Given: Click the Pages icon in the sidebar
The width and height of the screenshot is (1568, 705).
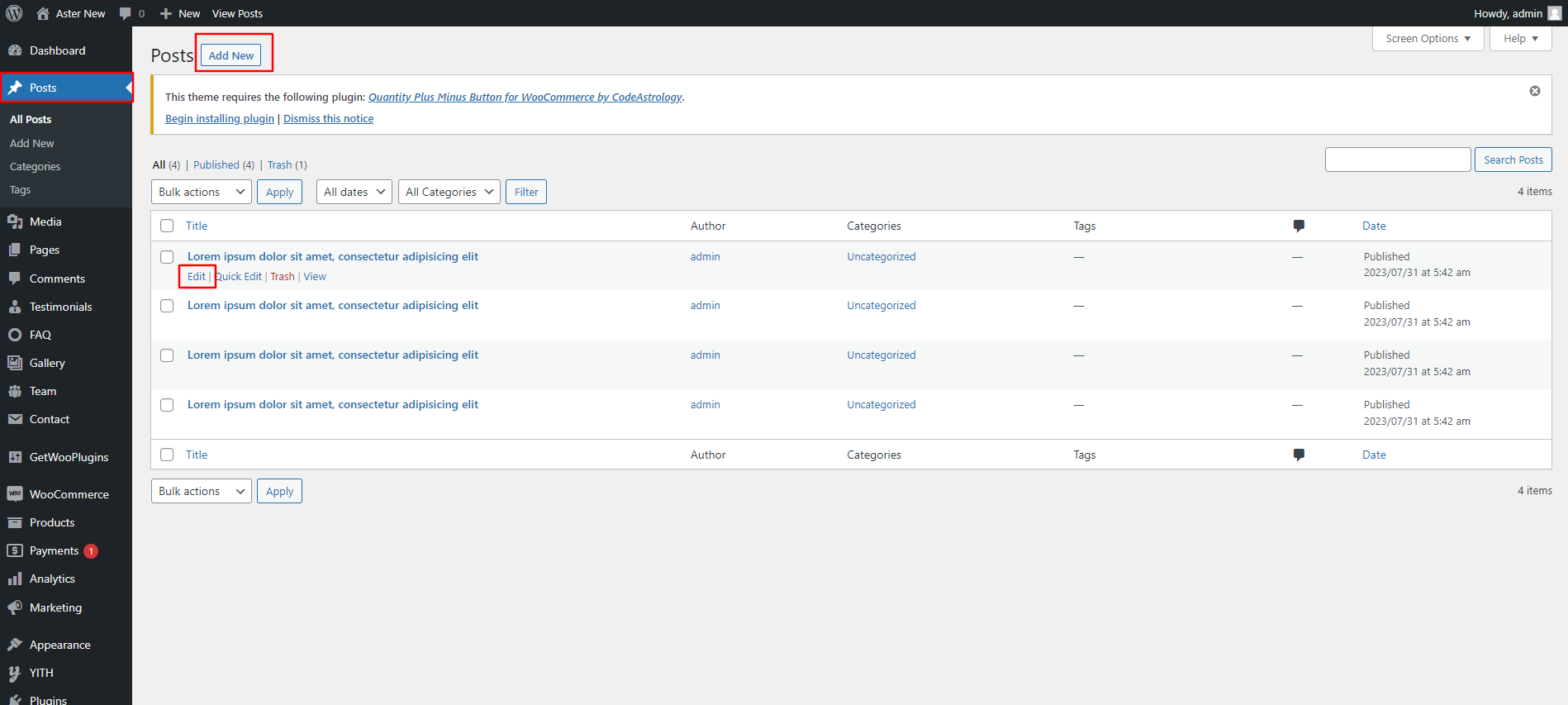Looking at the screenshot, I should tap(15, 250).
